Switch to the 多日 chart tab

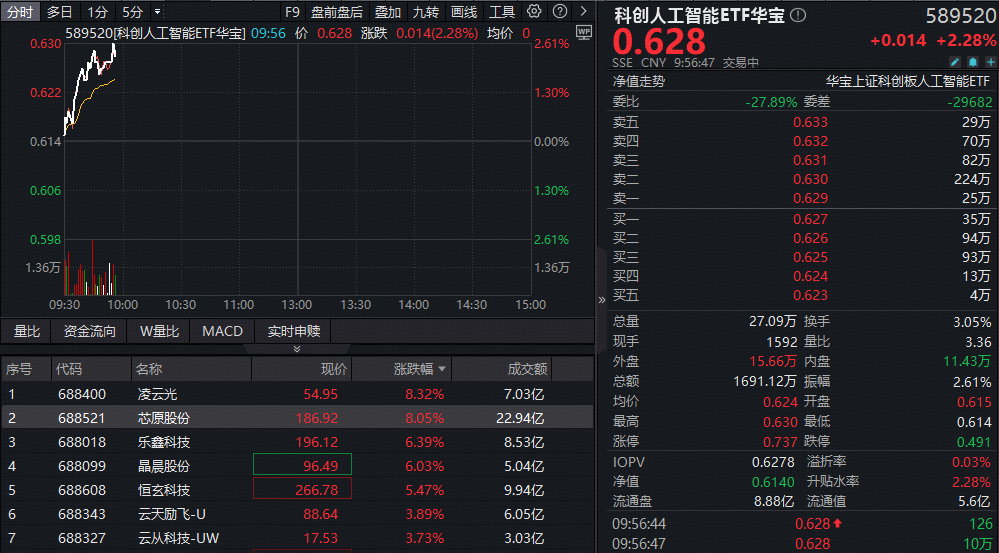59,11
